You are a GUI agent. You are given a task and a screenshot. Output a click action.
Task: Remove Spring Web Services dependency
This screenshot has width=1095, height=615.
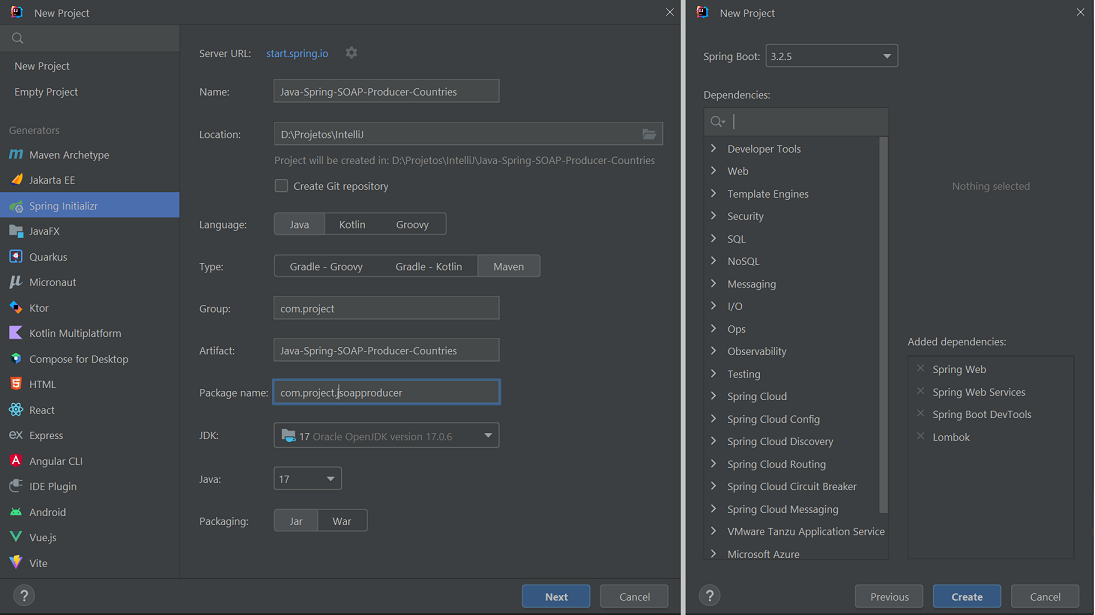point(920,391)
